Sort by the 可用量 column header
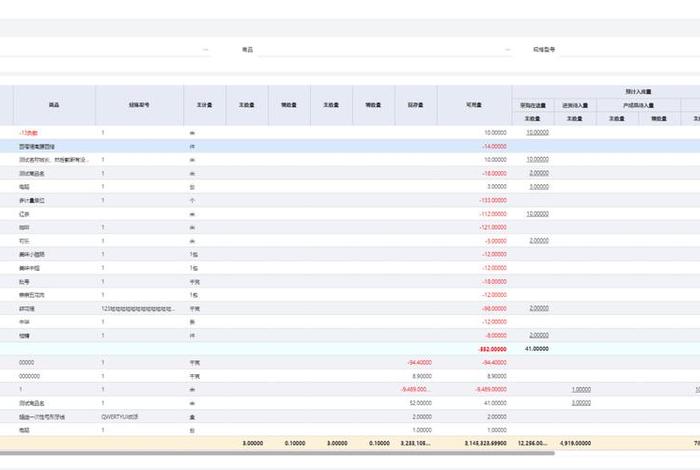The image size is (700, 470). (x=474, y=104)
